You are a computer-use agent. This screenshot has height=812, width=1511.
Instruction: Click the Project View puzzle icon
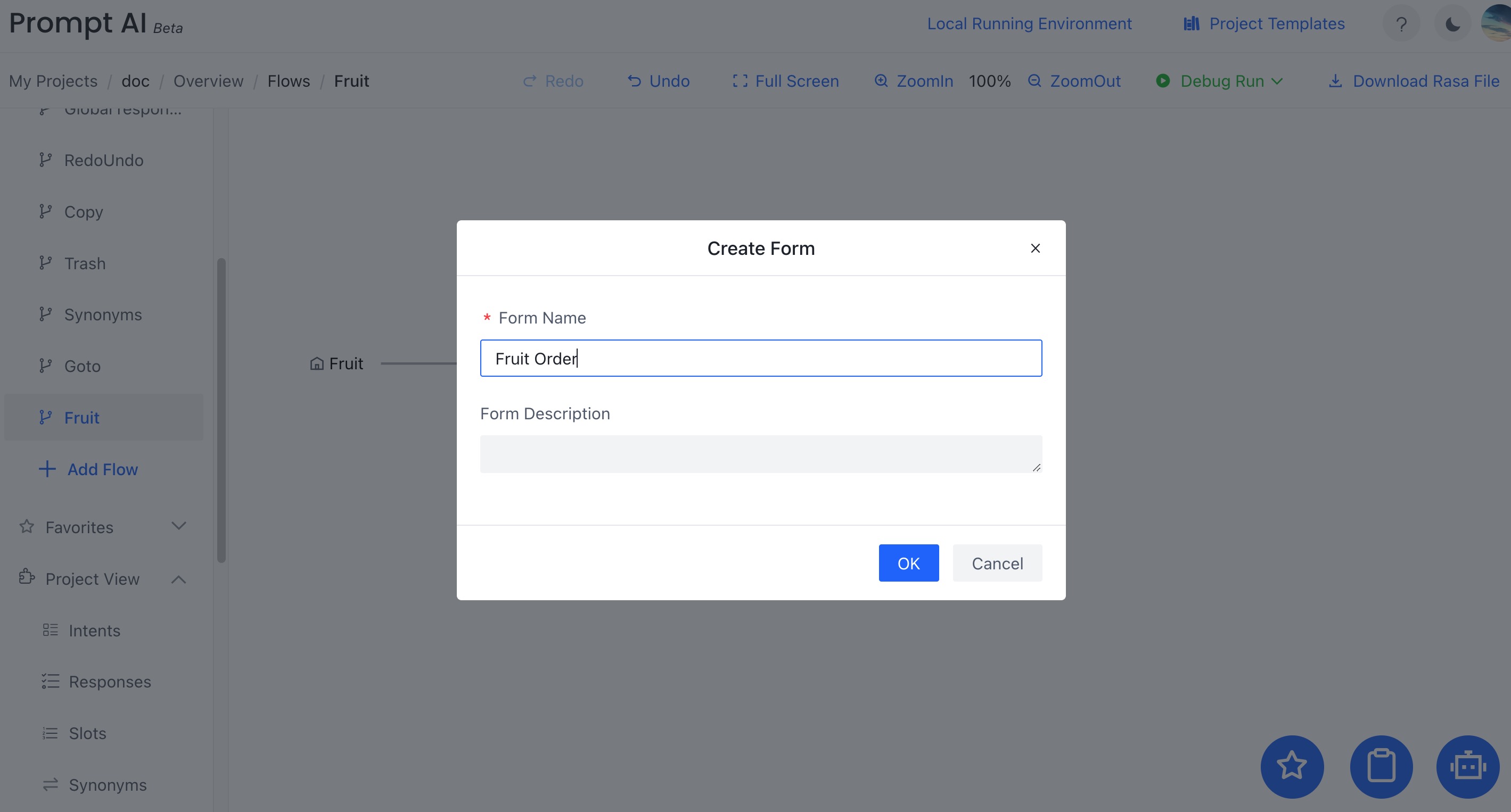pos(27,577)
